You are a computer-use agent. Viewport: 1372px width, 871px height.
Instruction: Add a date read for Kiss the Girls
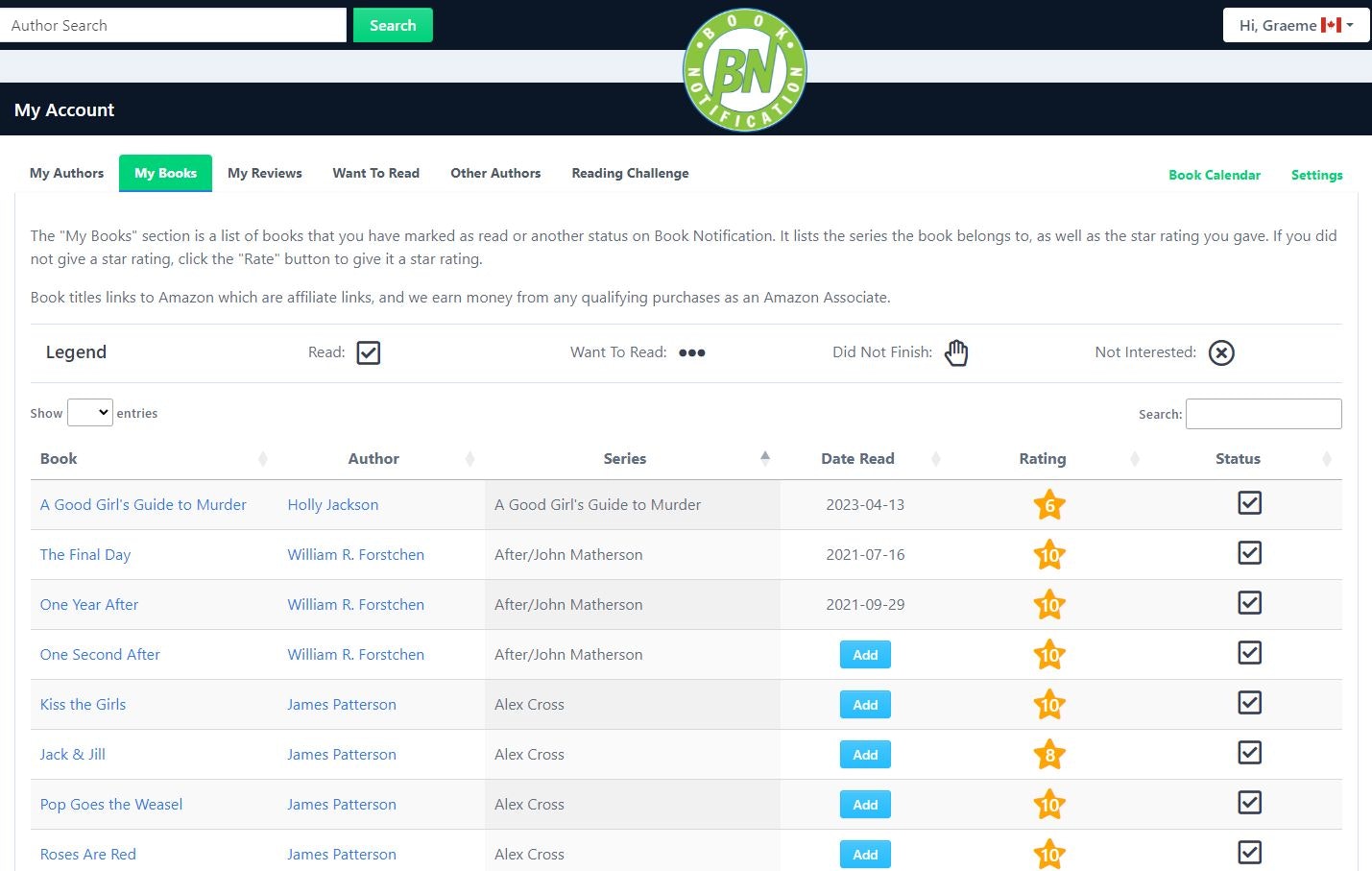coord(865,705)
